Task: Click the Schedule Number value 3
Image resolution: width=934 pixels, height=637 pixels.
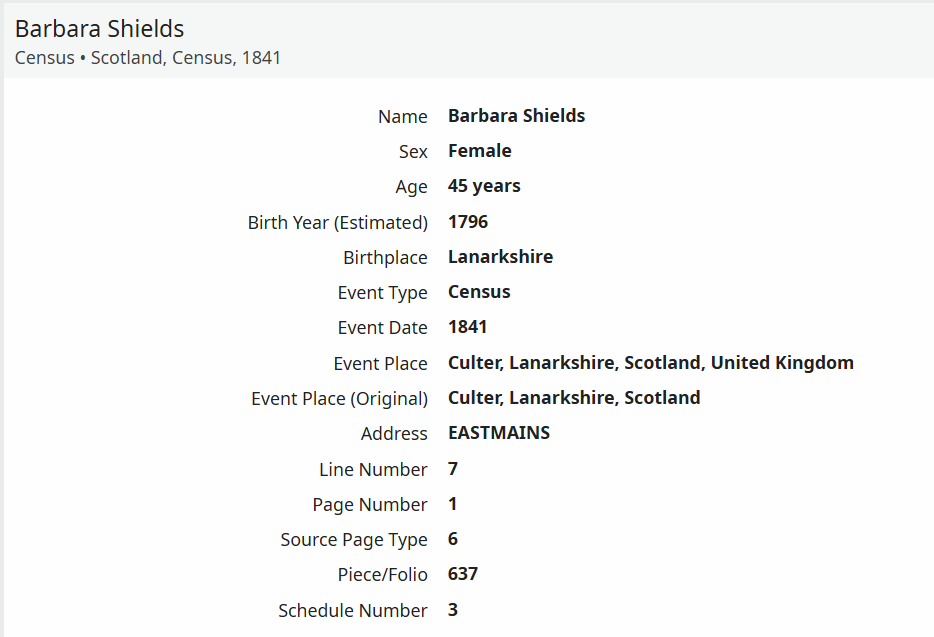Action: tap(453, 610)
